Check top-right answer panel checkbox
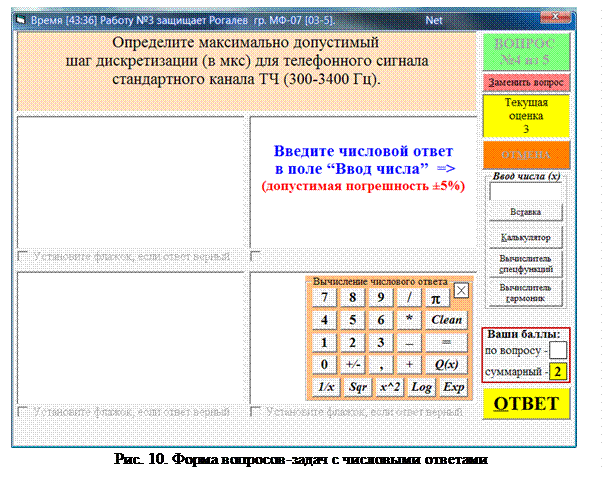 pos(255,256)
